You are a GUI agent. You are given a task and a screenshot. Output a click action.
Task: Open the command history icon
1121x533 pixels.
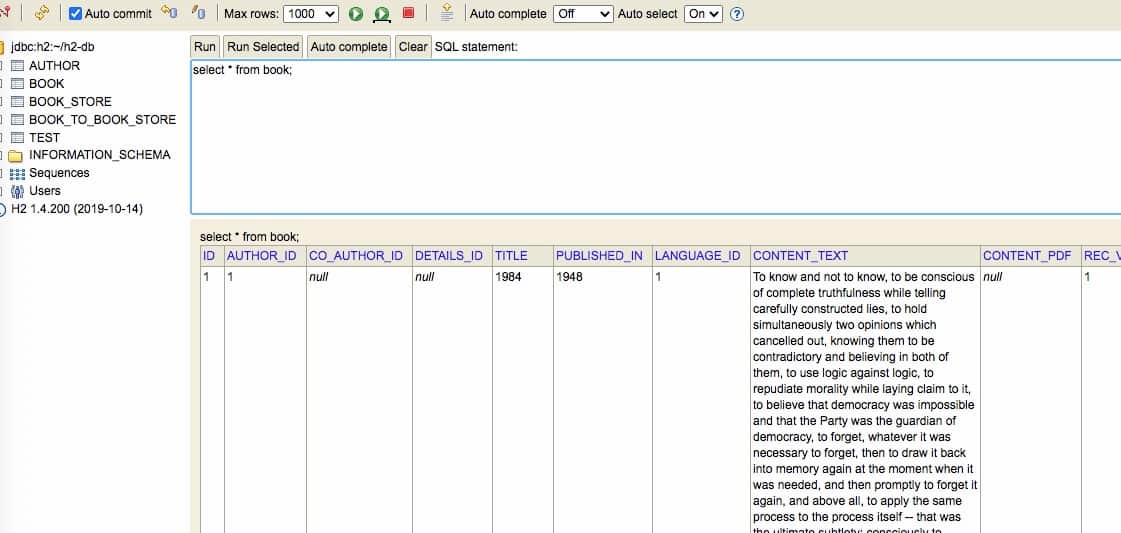click(x=447, y=13)
